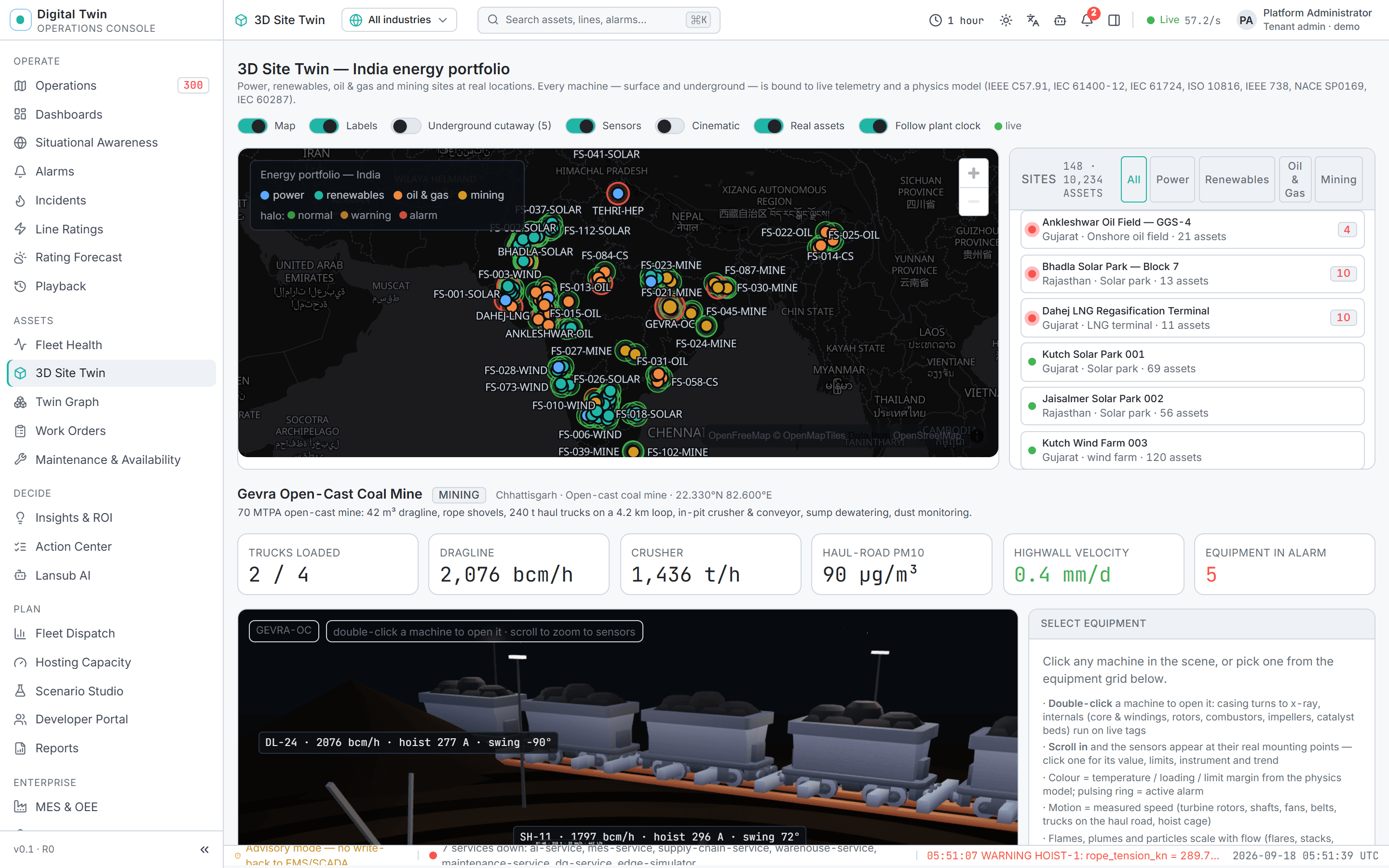
Task: Open MES & OEE
Action: point(111,807)
